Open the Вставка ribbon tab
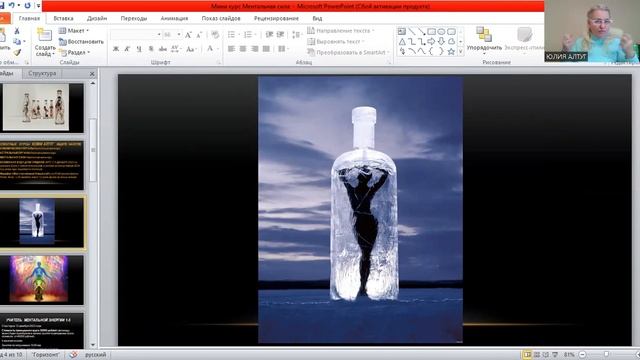The width and height of the screenshot is (640, 360). click(63, 18)
